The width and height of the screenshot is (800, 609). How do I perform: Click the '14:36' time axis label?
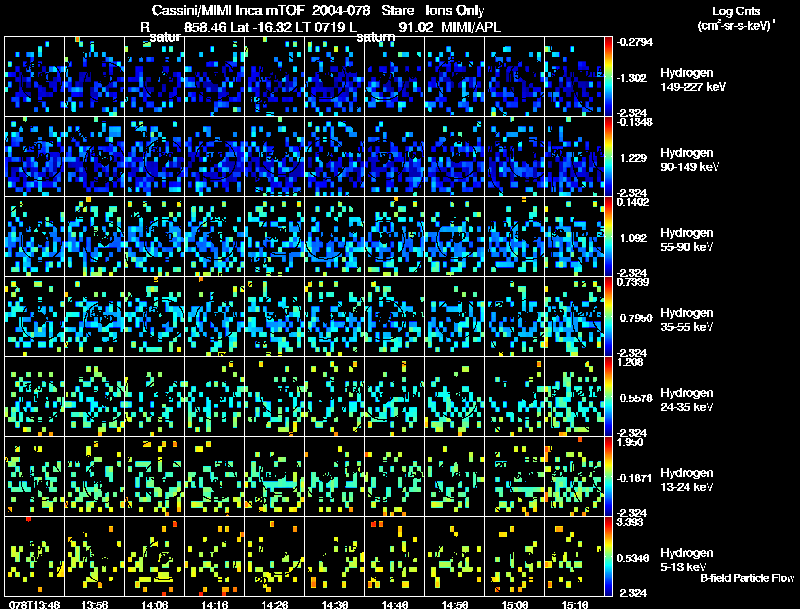(x=335, y=604)
